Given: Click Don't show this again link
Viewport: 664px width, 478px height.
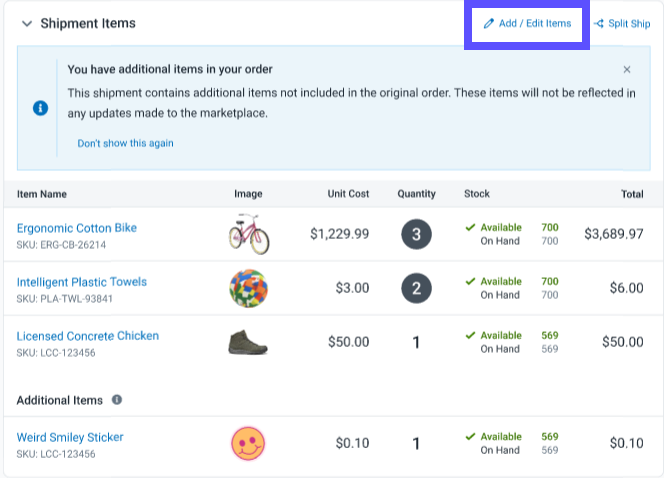Looking at the screenshot, I should (125, 143).
